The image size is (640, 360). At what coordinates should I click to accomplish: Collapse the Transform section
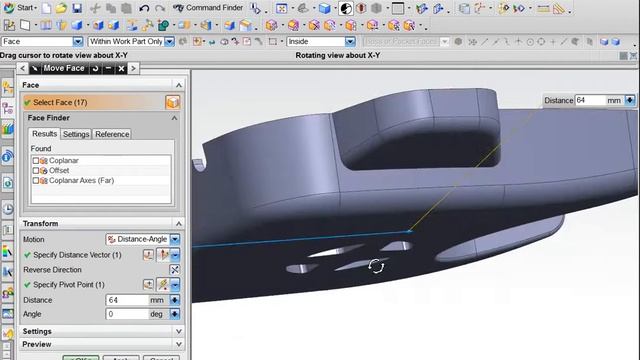(x=179, y=224)
